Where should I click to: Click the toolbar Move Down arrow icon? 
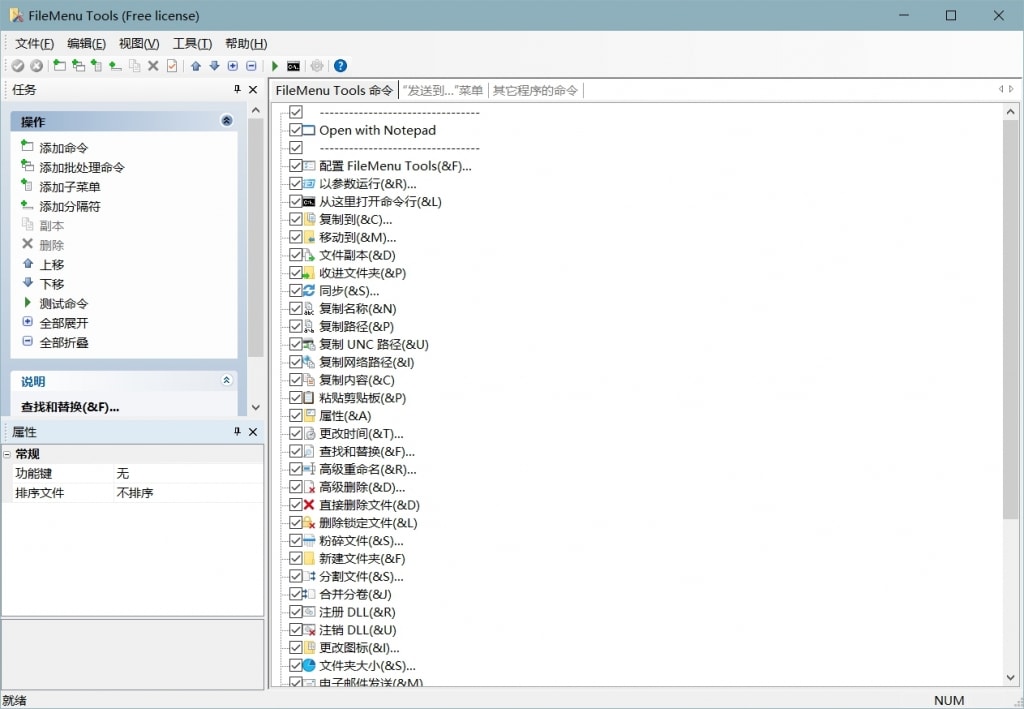coord(214,66)
